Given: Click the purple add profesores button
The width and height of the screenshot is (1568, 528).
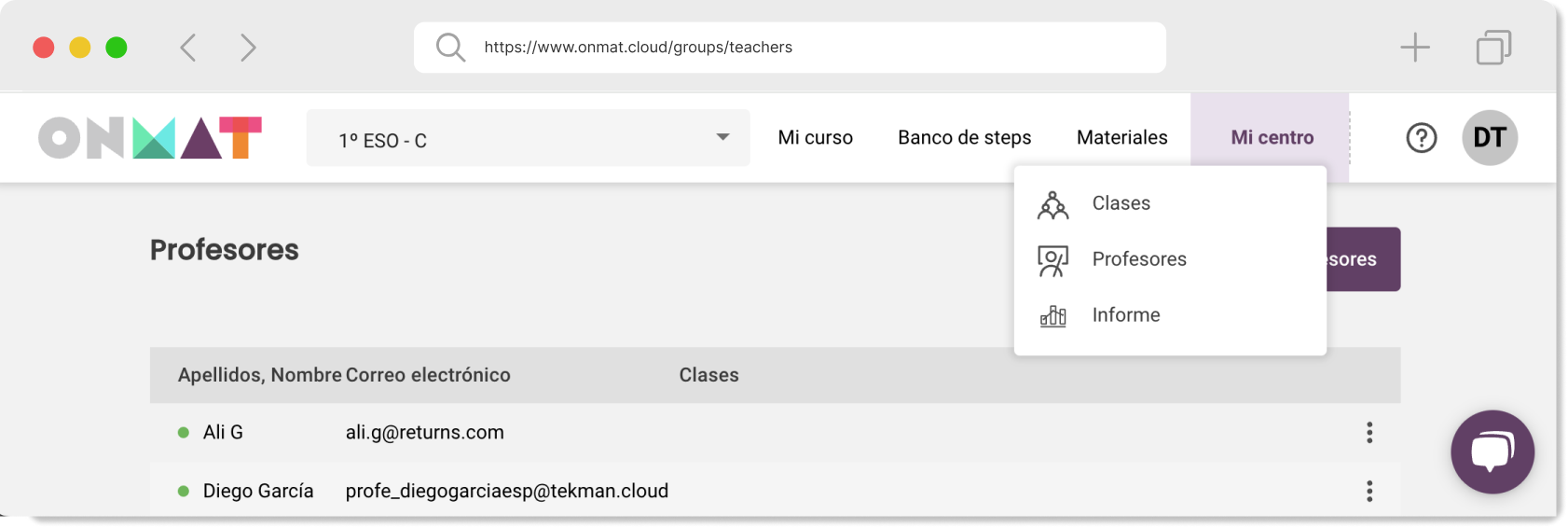Looking at the screenshot, I should pyautogui.click(x=1363, y=259).
